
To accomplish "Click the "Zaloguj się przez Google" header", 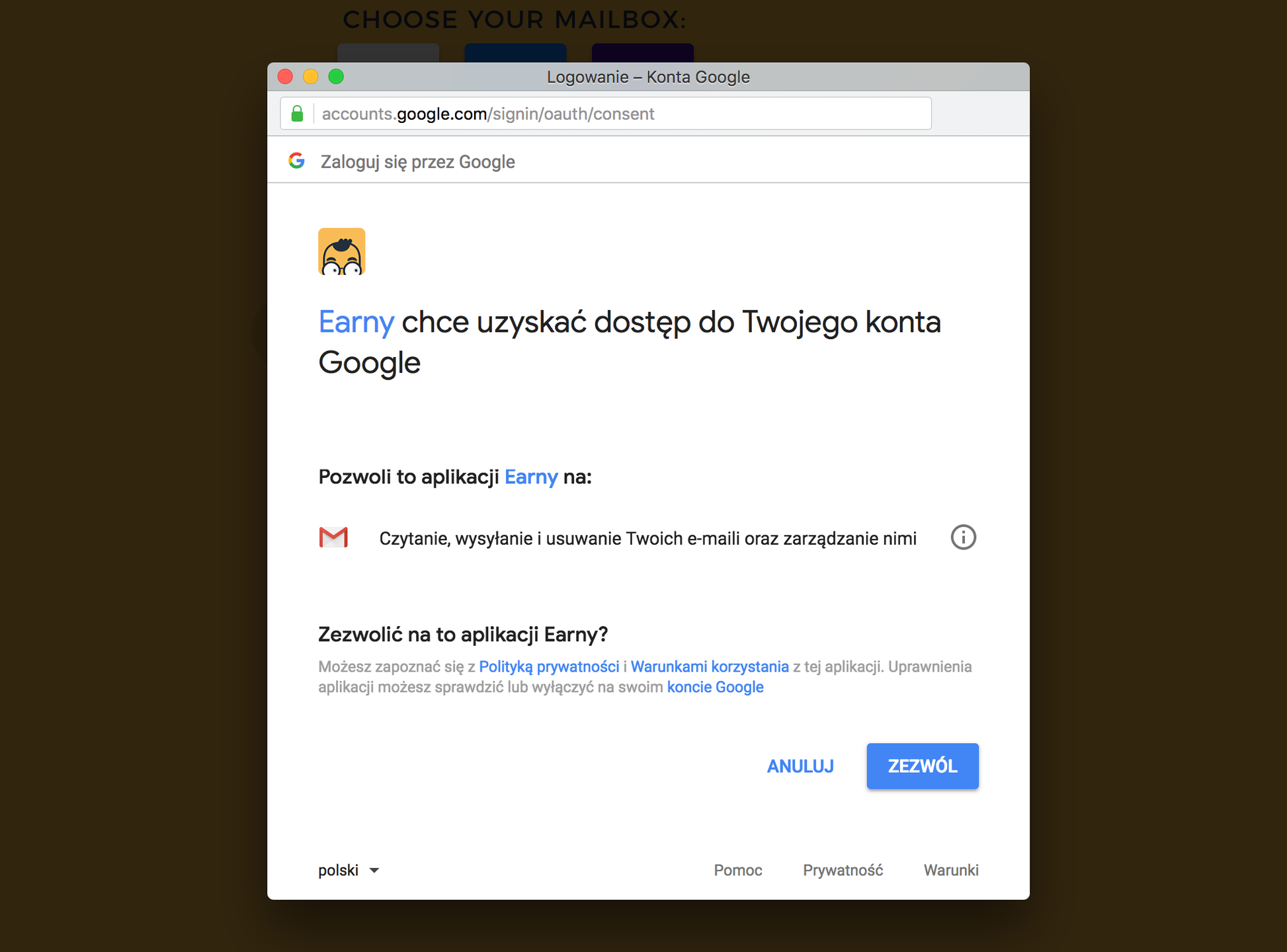I will (417, 161).
